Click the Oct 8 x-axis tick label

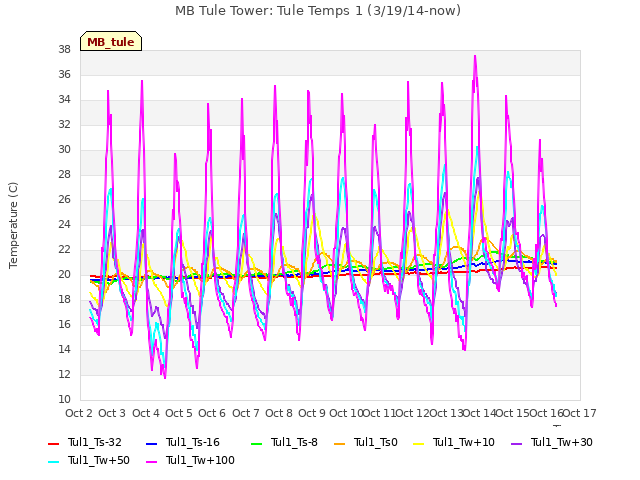[279, 413]
